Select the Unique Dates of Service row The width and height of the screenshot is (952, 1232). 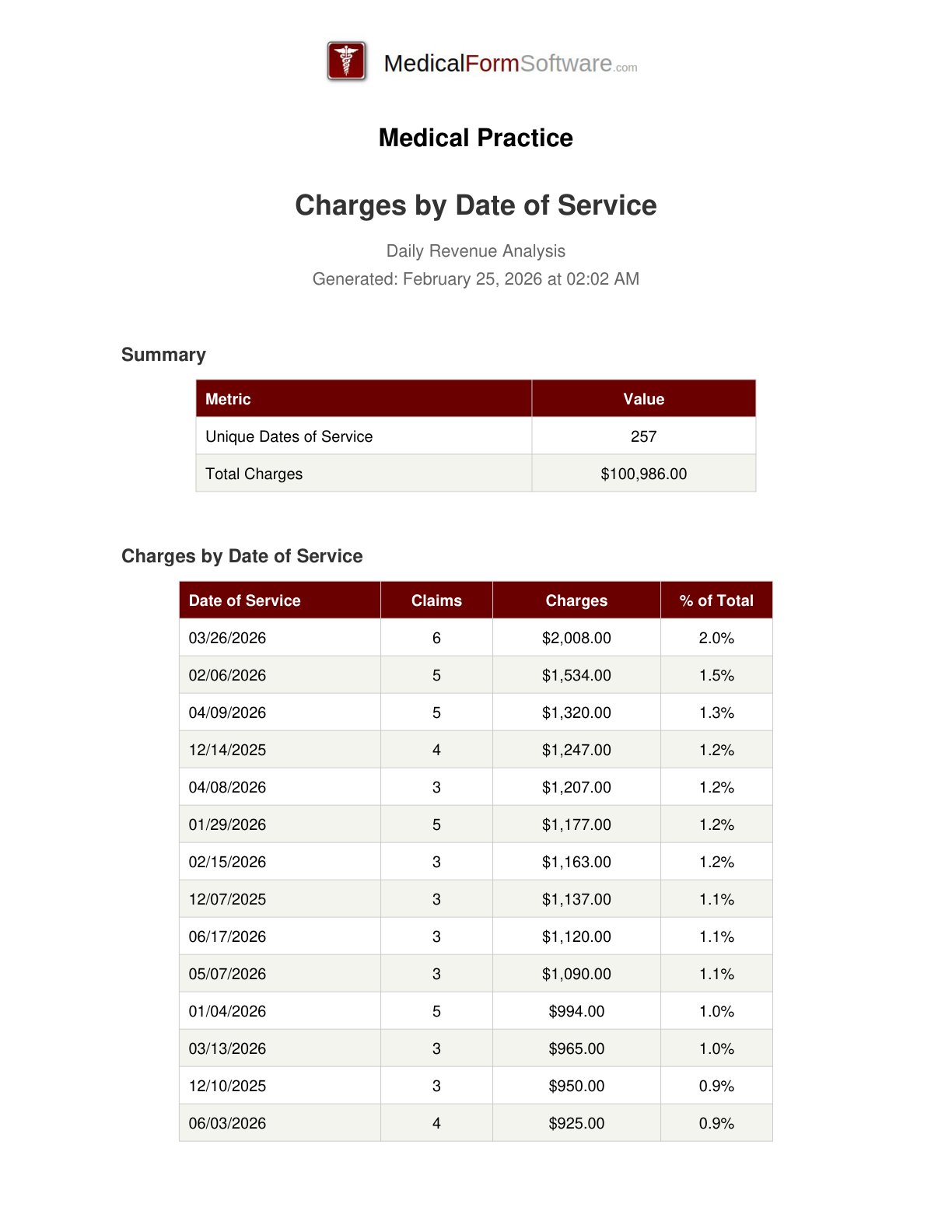289,436
